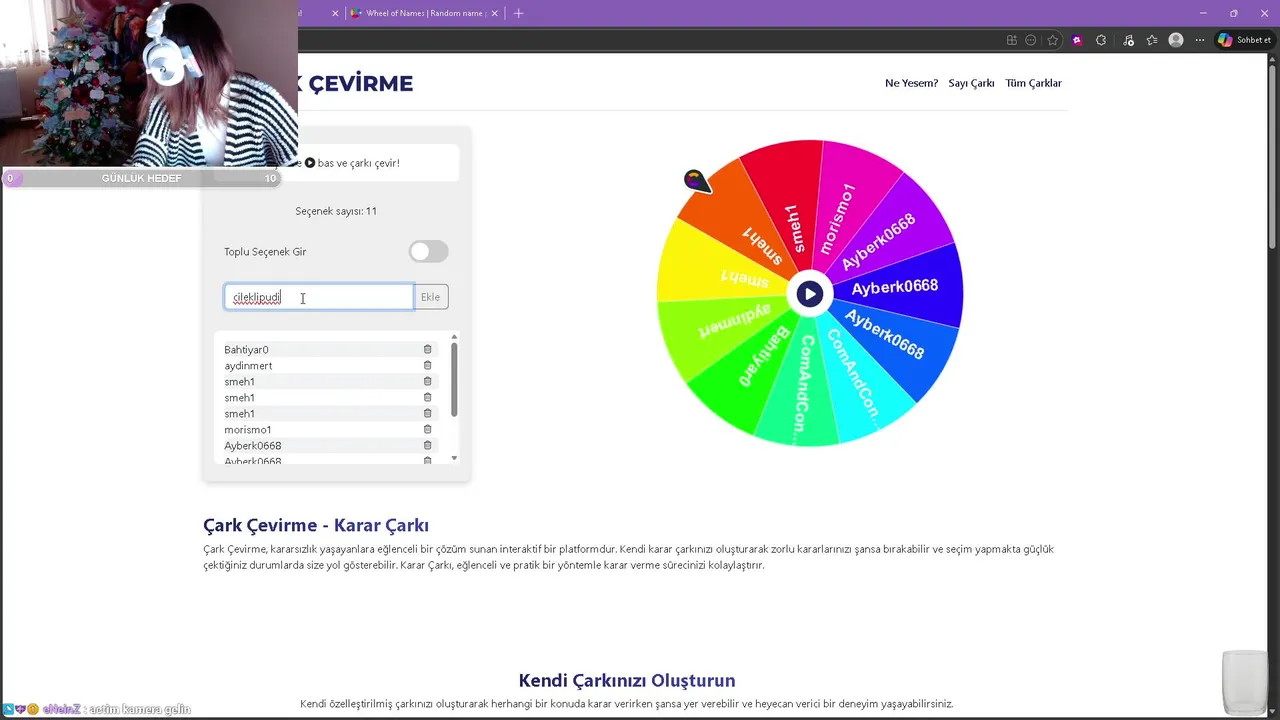Select morismo1 in the options list
The height and width of the screenshot is (720, 1280).
coord(248,429)
